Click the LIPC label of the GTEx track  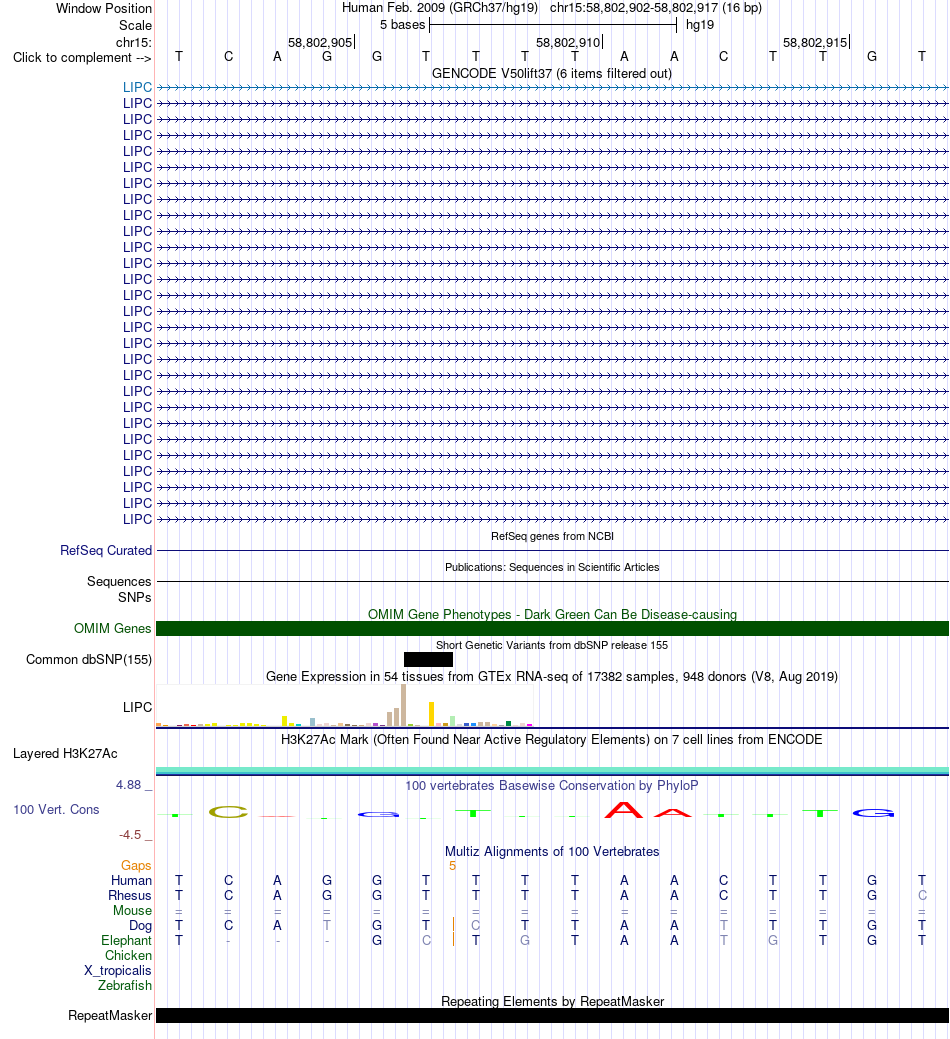point(137,707)
